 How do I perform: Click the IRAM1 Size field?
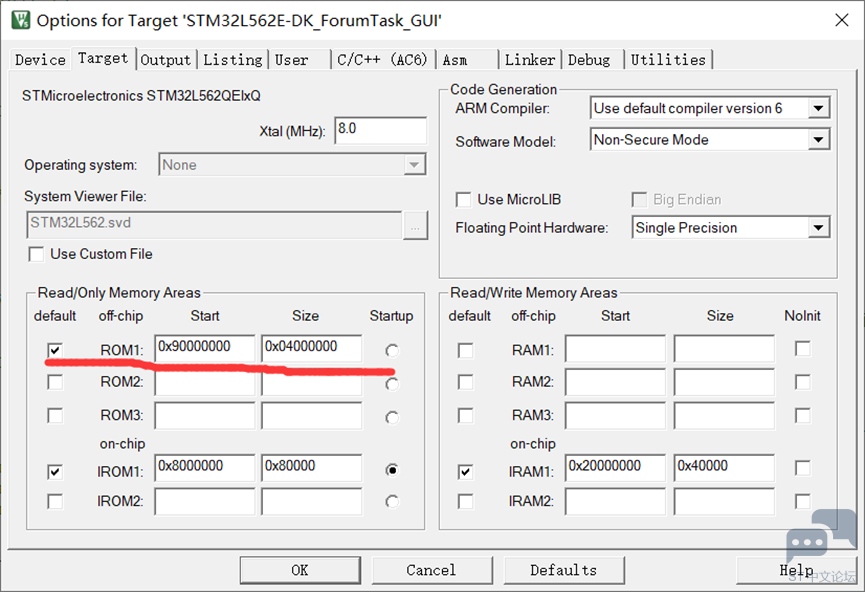pos(724,468)
